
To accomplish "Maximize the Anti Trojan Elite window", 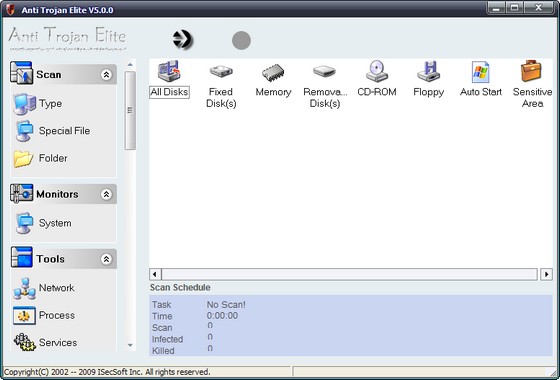I will 514,8.
